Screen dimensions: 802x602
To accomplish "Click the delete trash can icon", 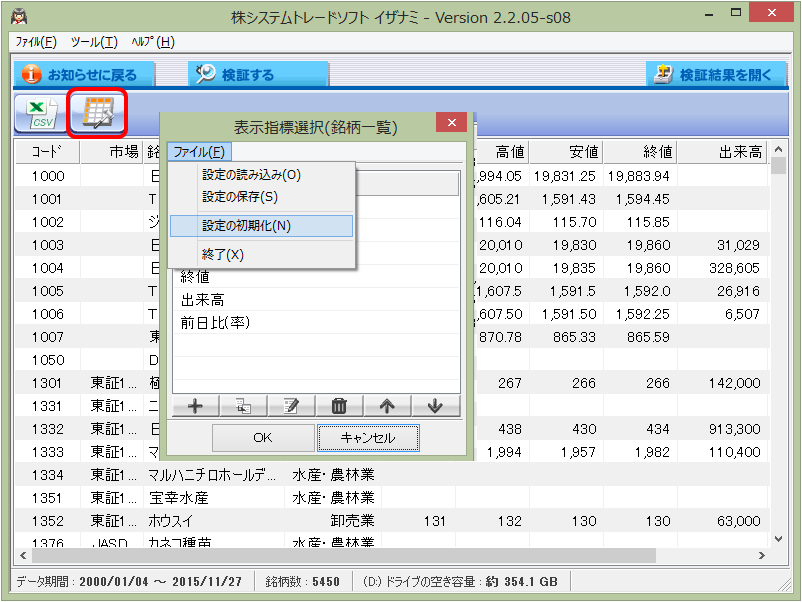I will pyautogui.click(x=339, y=406).
